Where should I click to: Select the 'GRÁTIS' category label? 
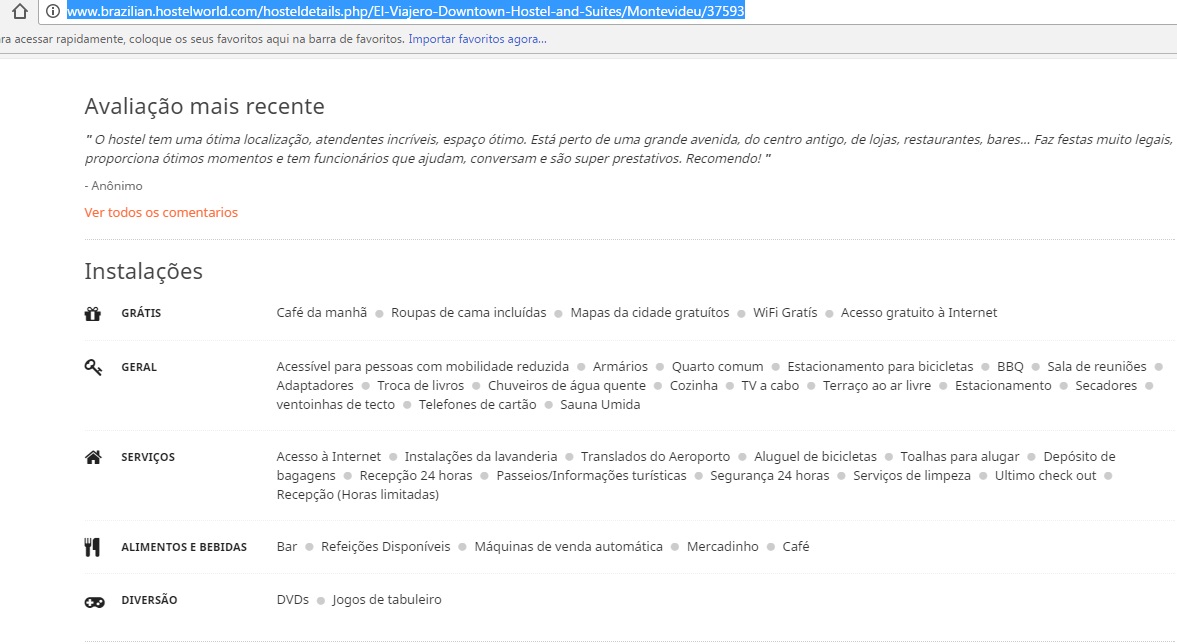click(141, 313)
